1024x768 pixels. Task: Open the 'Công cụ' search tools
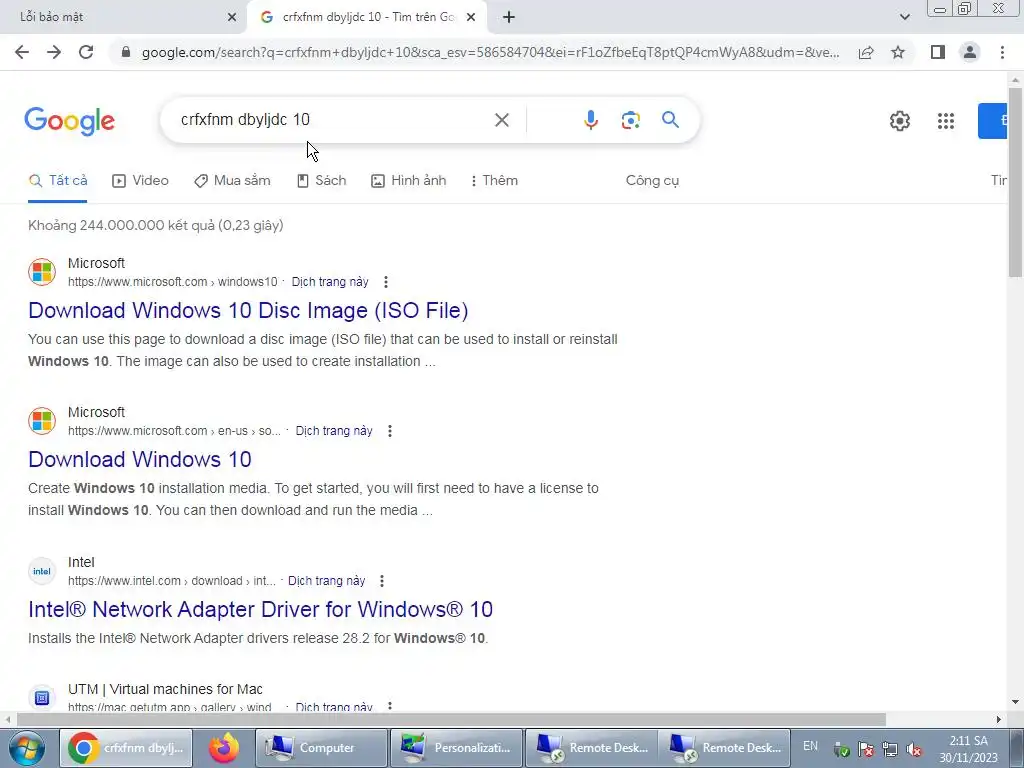coord(652,181)
